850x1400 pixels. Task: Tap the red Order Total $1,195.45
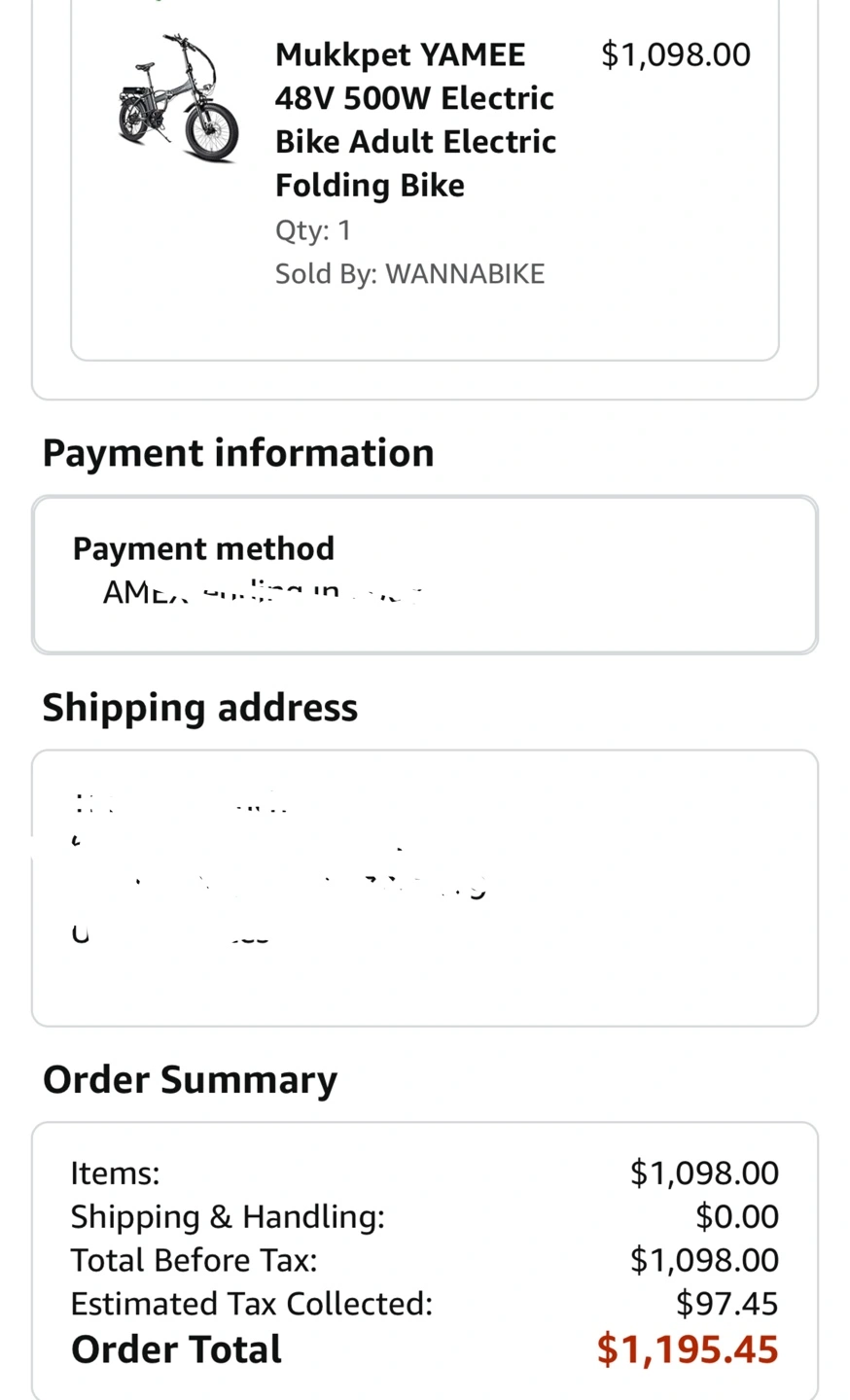[688, 1350]
